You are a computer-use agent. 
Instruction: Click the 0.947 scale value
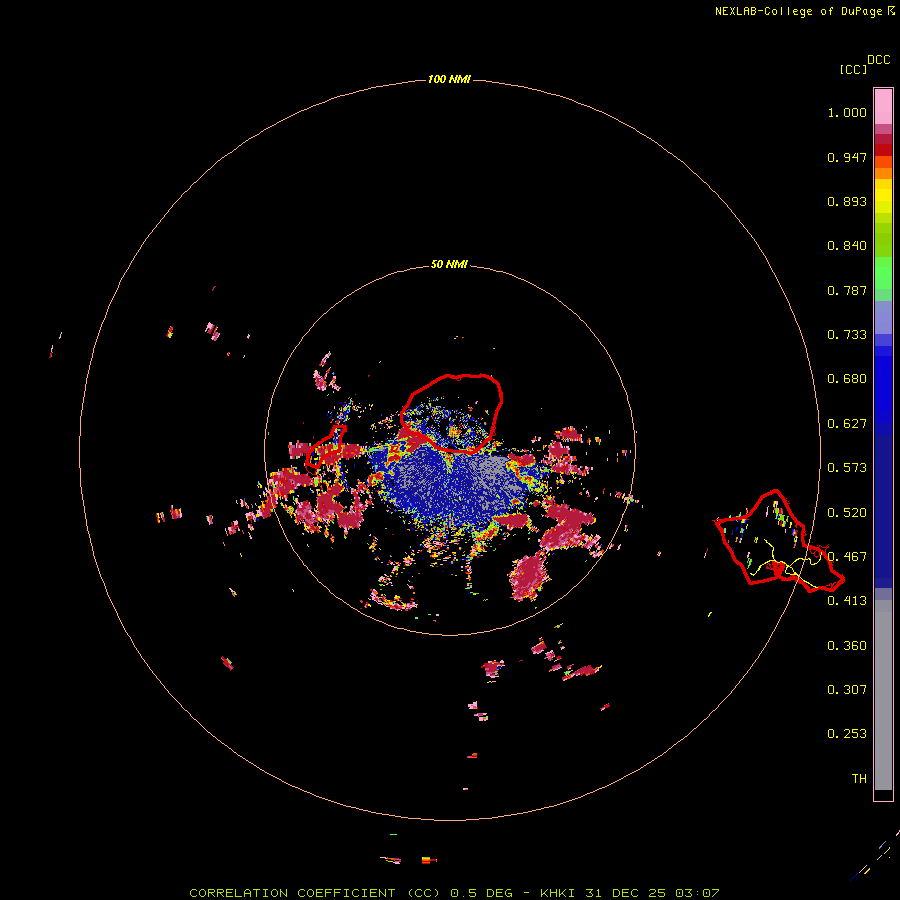point(847,157)
